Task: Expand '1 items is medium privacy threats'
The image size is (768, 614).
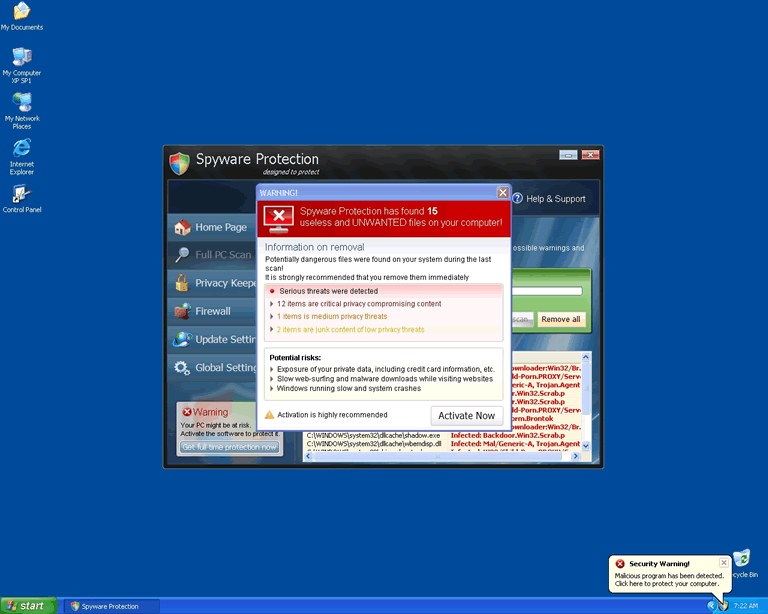Action: pos(272,317)
